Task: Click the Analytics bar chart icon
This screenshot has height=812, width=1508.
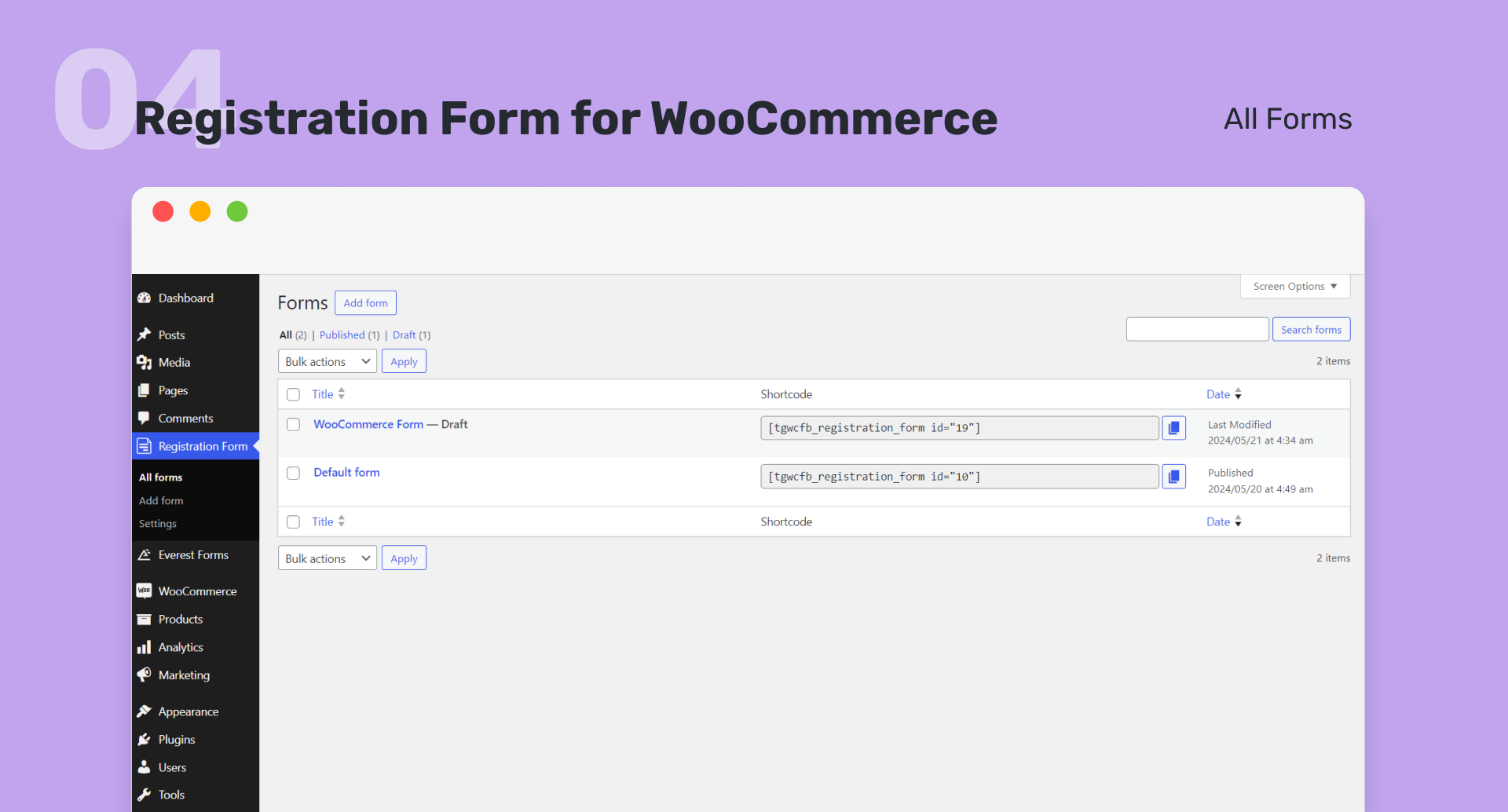Action: point(145,648)
